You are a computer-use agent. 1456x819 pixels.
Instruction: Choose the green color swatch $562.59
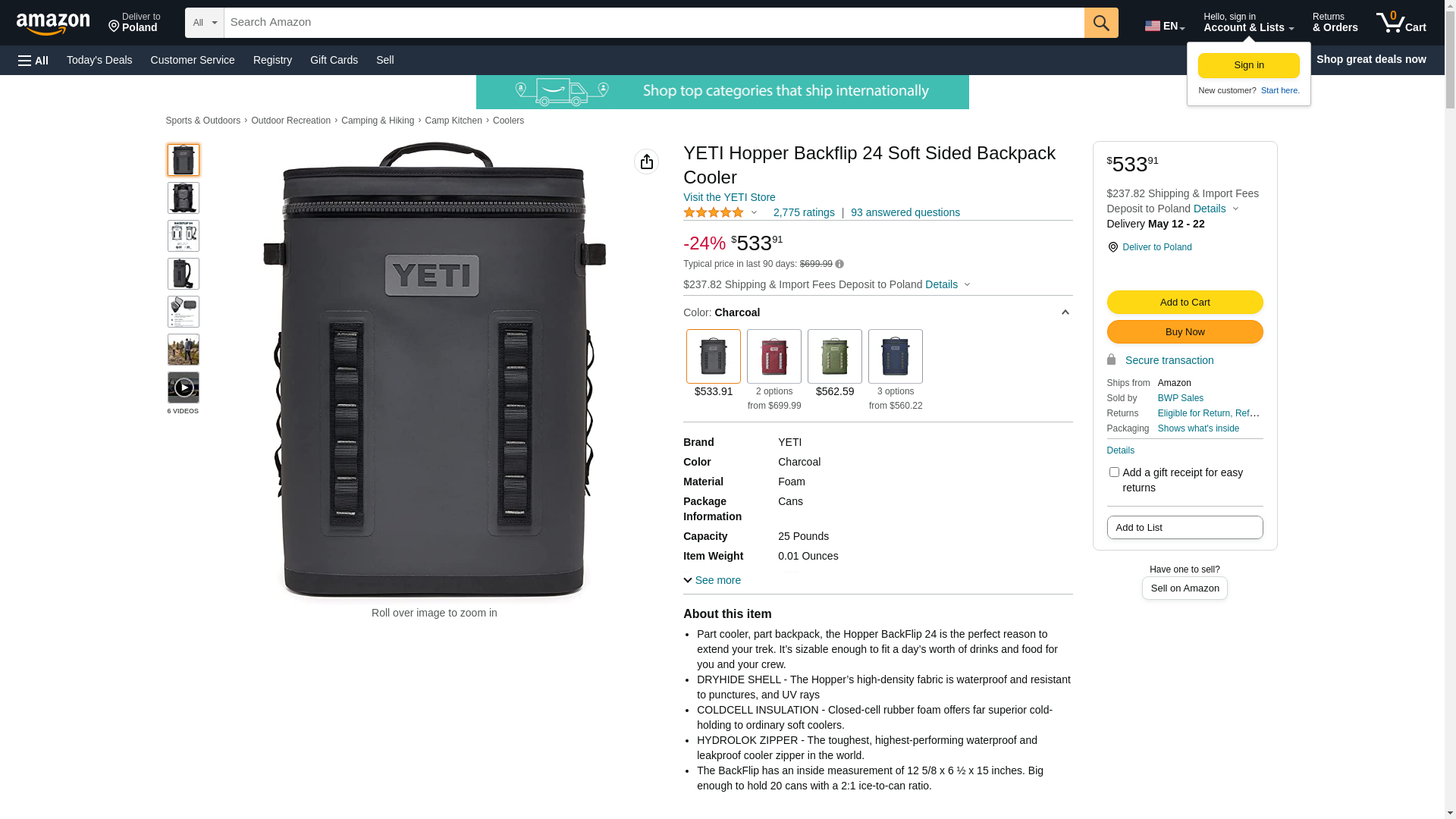(x=835, y=356)
